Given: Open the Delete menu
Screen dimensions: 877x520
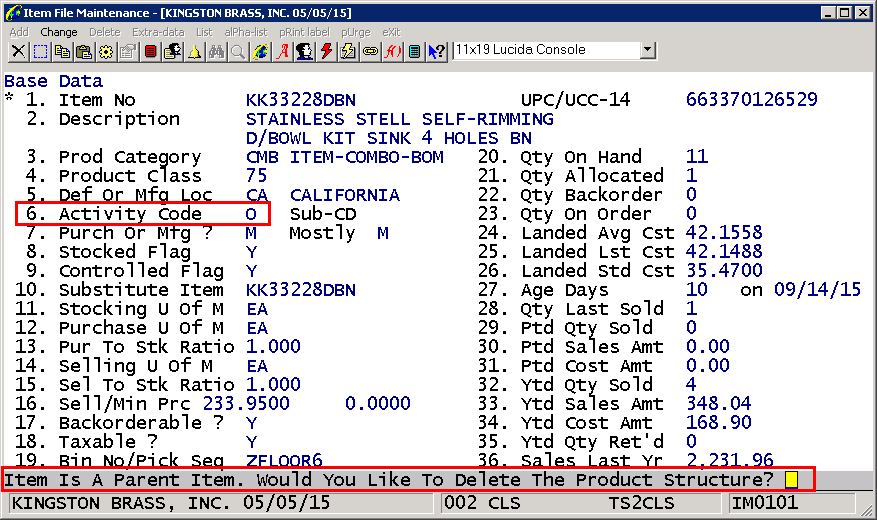Looking at the screenshot, I should 105,32.
